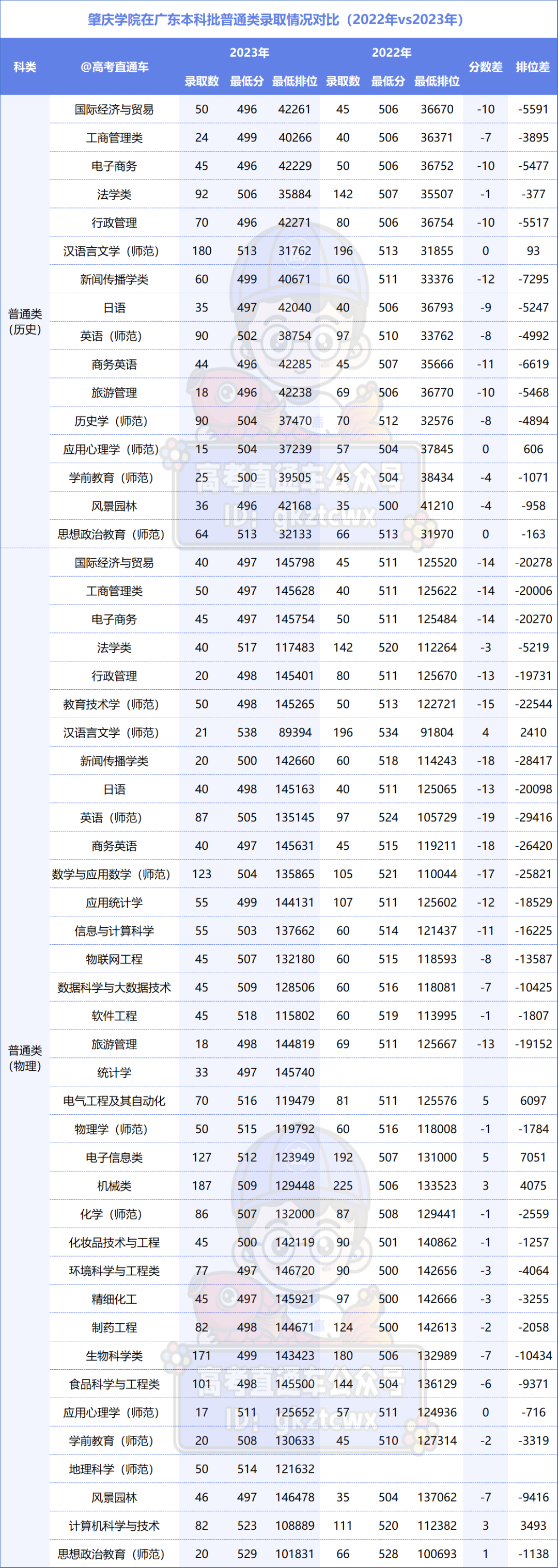Viewport: 558px width, 1568px height.
Task: Click the 电子信息类 major name
Action: pos(115,1157)
